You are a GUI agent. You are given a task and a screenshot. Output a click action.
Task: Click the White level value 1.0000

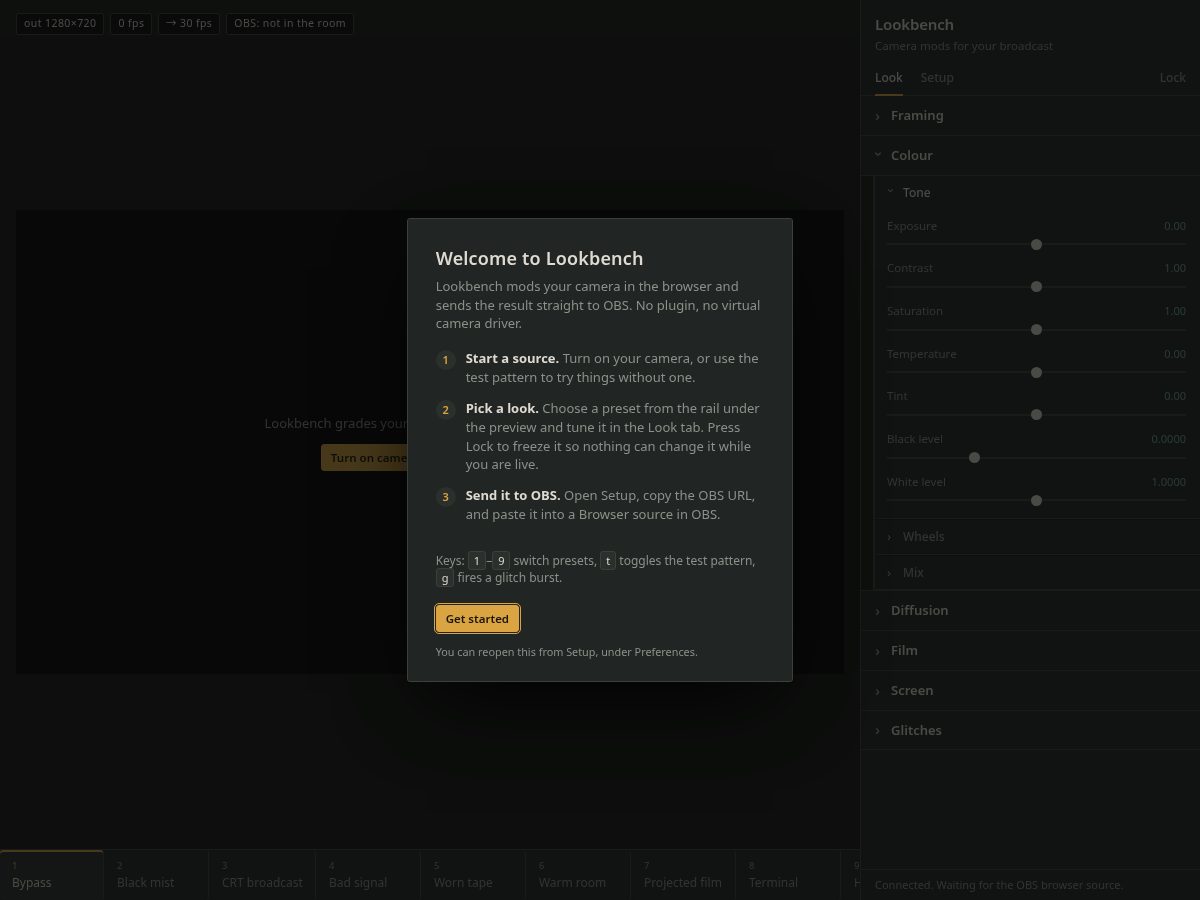pos(1168,482)
